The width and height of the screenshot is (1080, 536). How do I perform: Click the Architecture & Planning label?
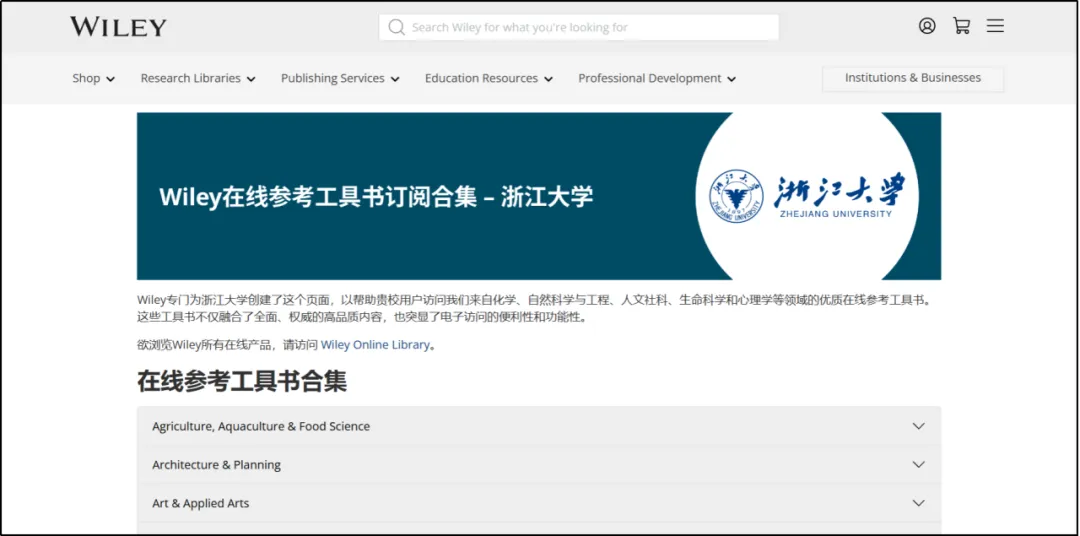coord(216,465)
